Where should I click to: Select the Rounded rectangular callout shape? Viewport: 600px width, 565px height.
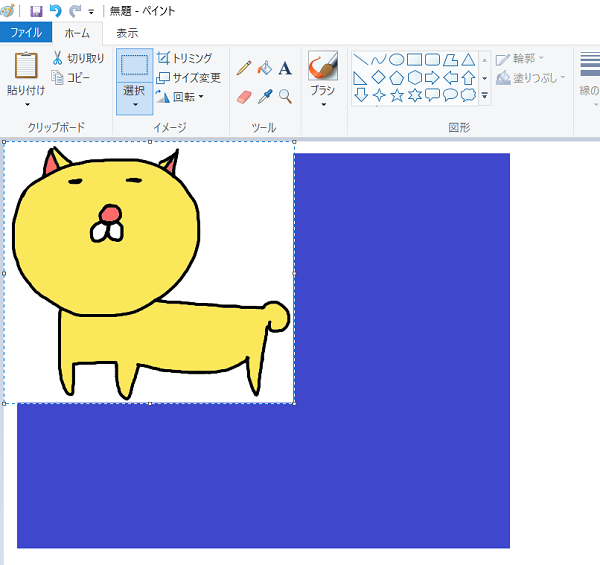(432, 95)
